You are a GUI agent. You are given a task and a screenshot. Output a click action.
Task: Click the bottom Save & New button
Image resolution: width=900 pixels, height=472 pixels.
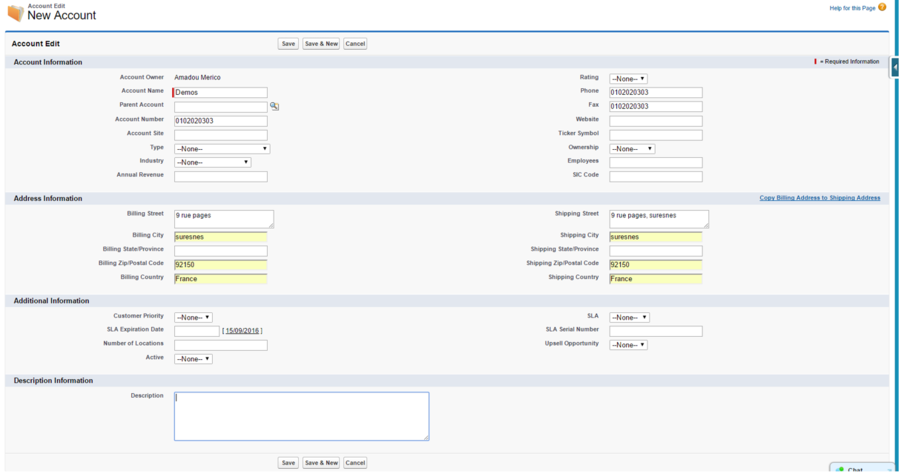pos(321,463)
